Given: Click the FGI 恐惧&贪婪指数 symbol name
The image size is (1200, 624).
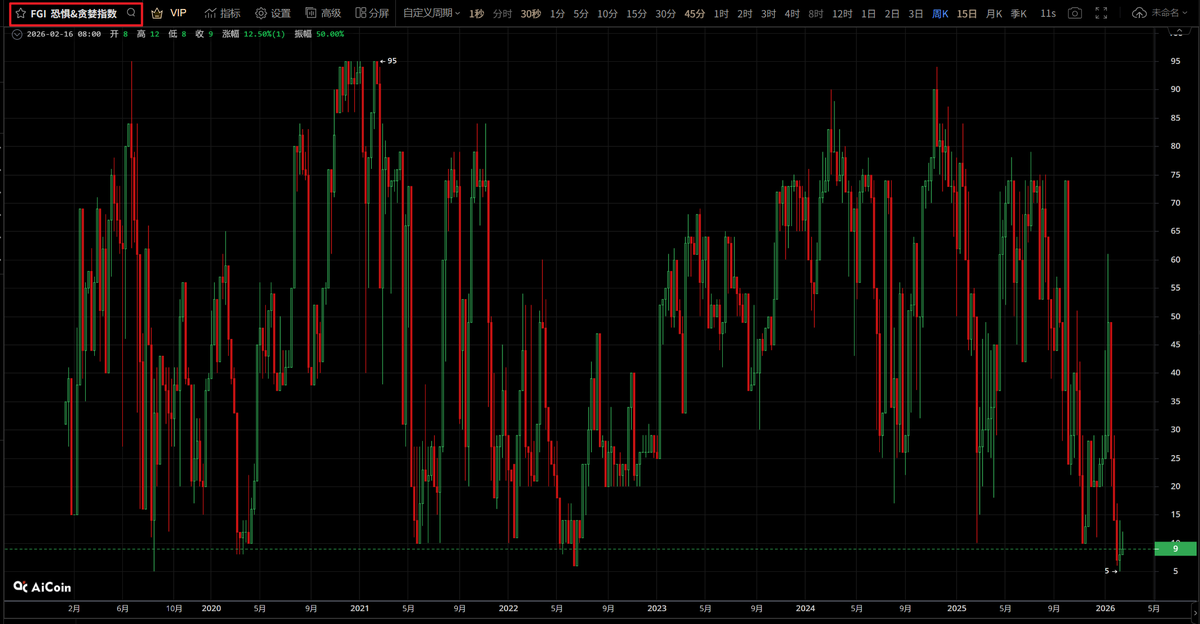Looking at the screenshot, I should tap(73, 14).
